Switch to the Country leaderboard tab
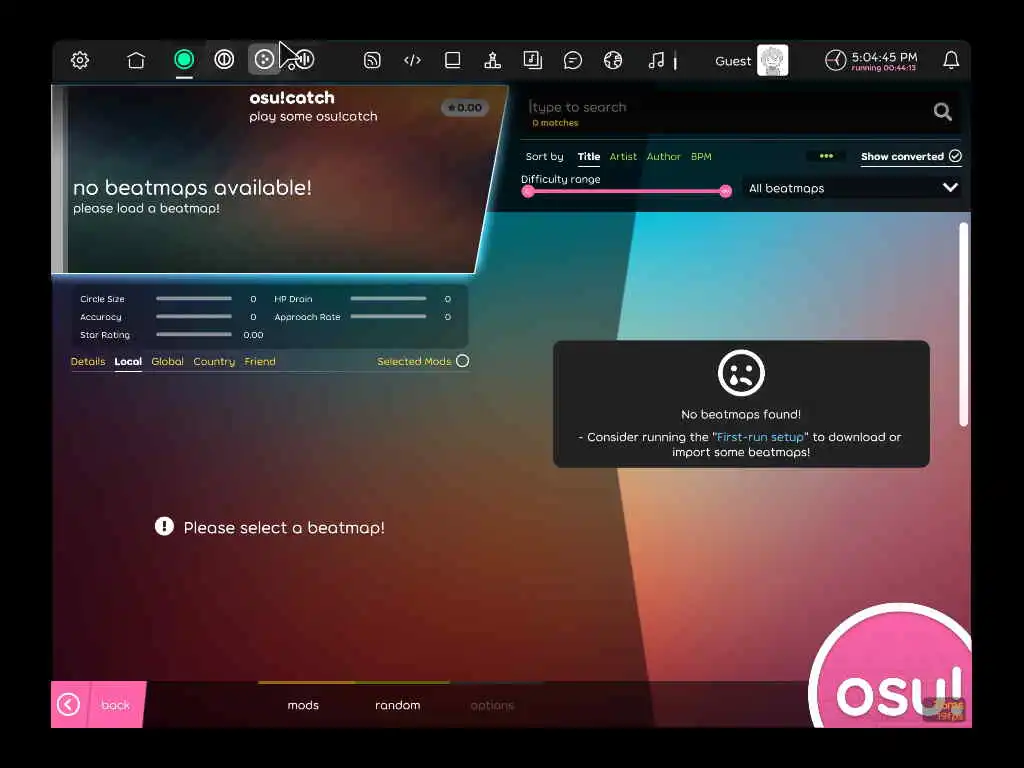 coord(214,362)
